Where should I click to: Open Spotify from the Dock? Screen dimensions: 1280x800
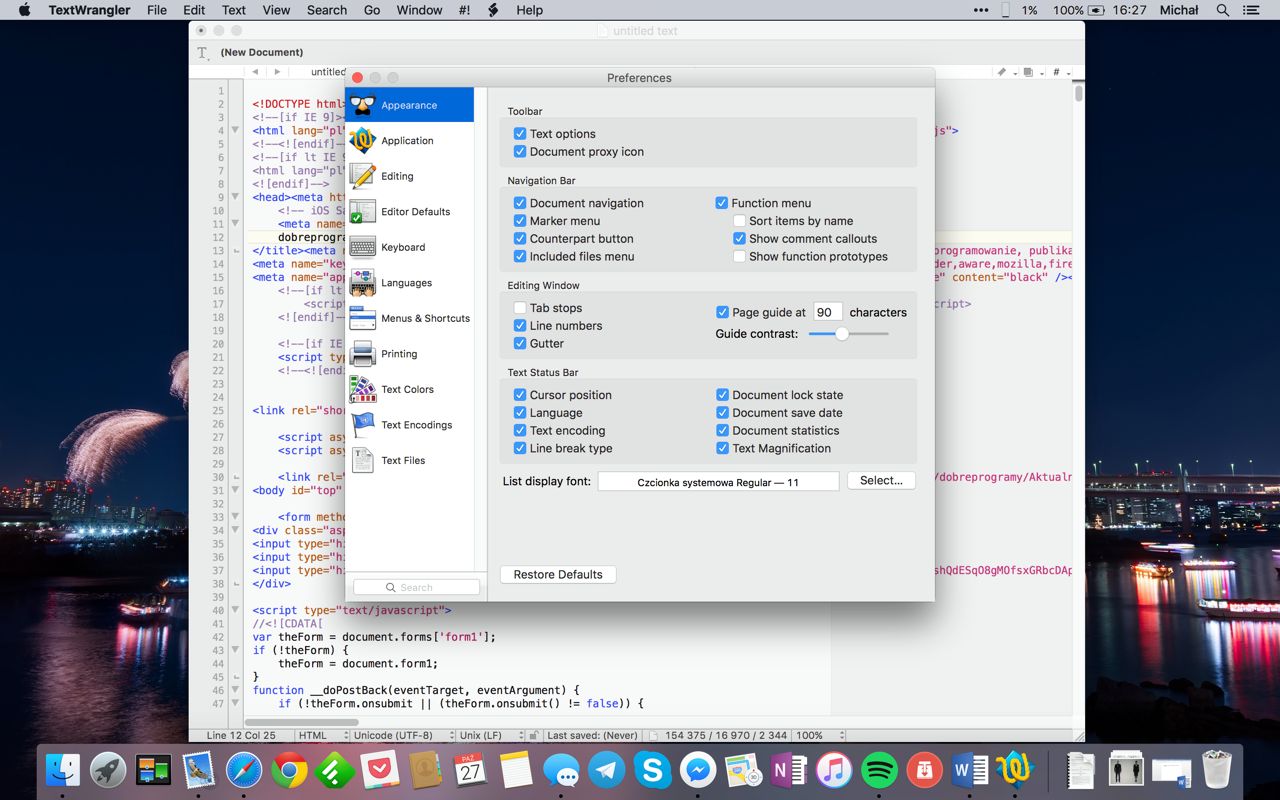tap(879, 770)
